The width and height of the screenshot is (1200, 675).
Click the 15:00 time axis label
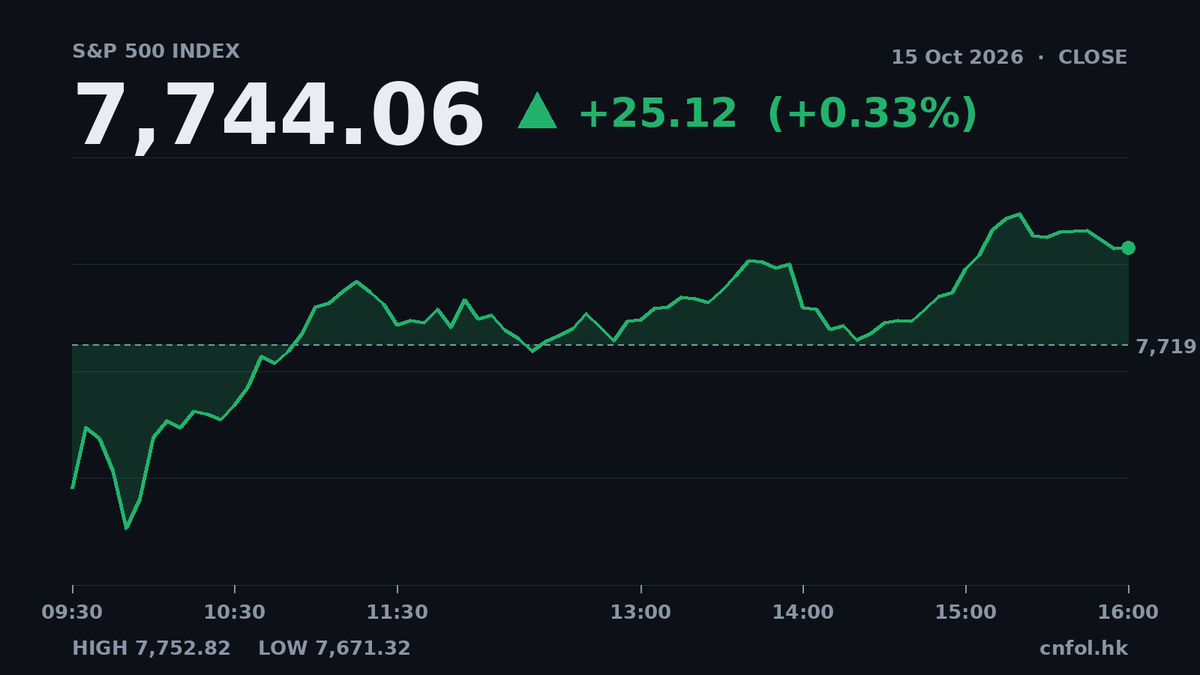point(966,612)
